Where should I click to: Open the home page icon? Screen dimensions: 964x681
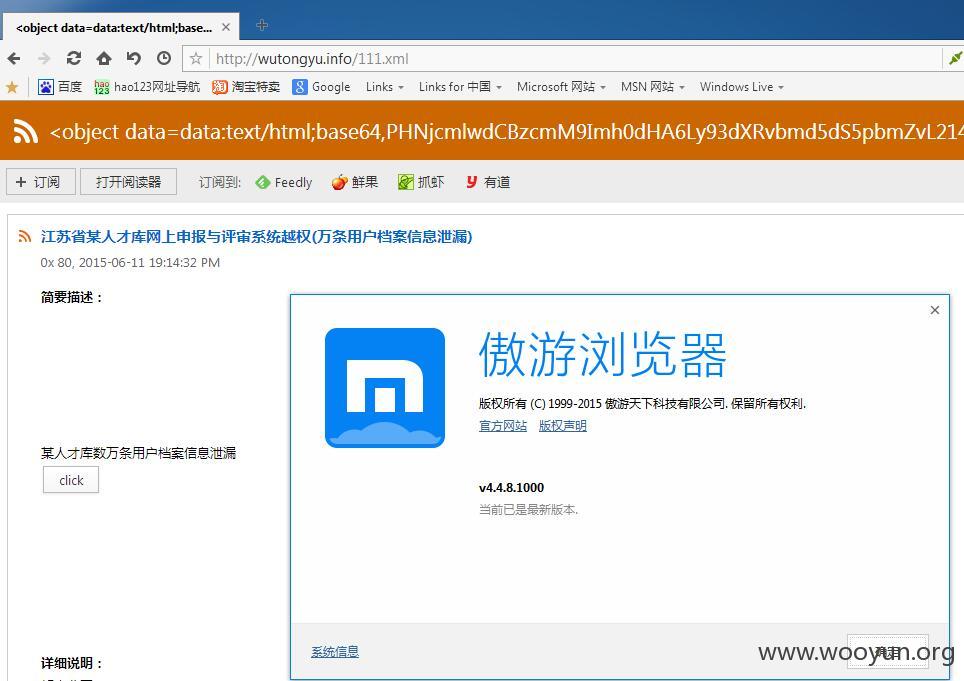104,58
